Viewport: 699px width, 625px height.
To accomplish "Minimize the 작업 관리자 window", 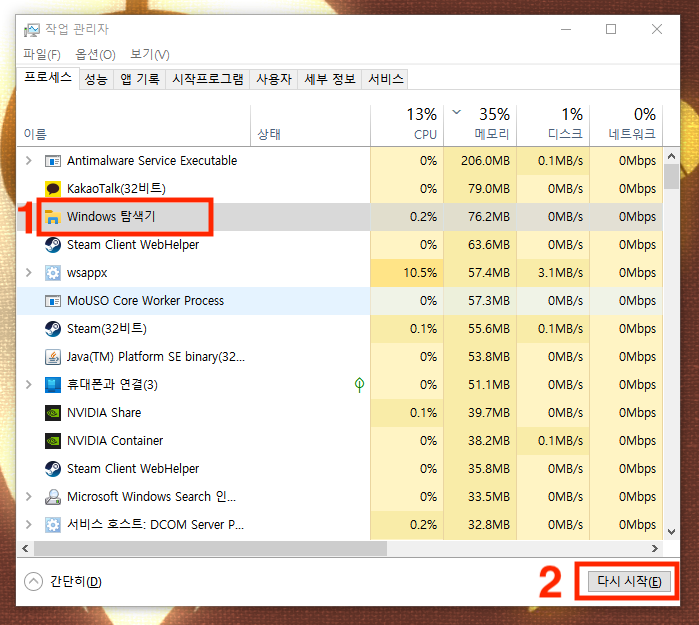I will (566, 30).
